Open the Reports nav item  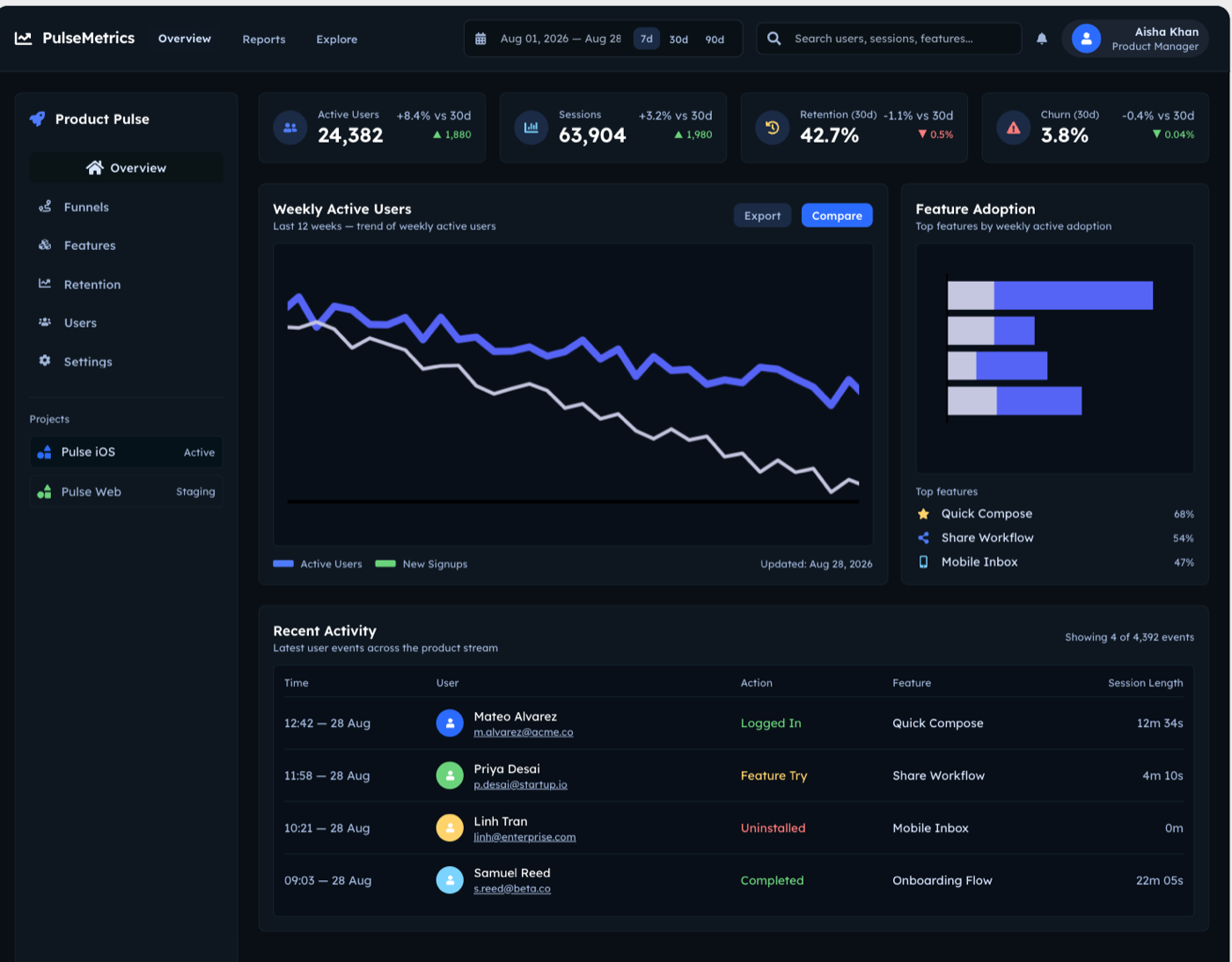[x=264, y=40]
